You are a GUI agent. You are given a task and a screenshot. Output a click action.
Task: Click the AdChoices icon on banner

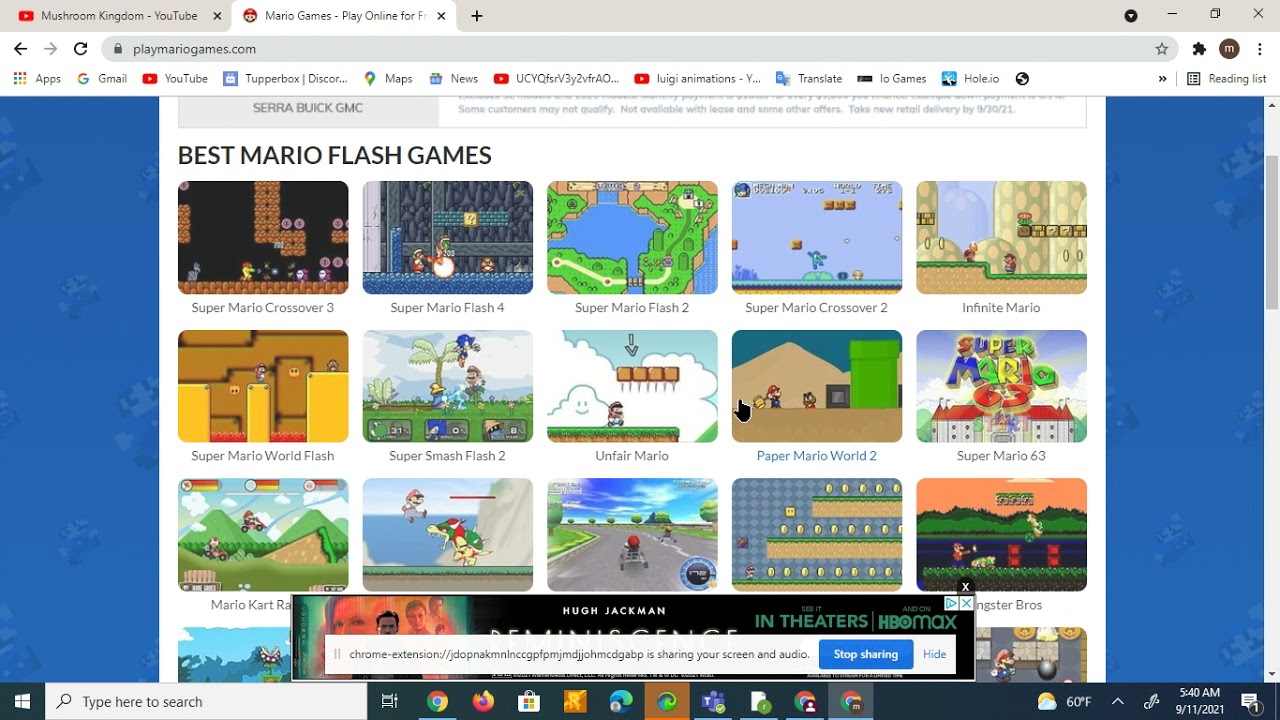951,604
